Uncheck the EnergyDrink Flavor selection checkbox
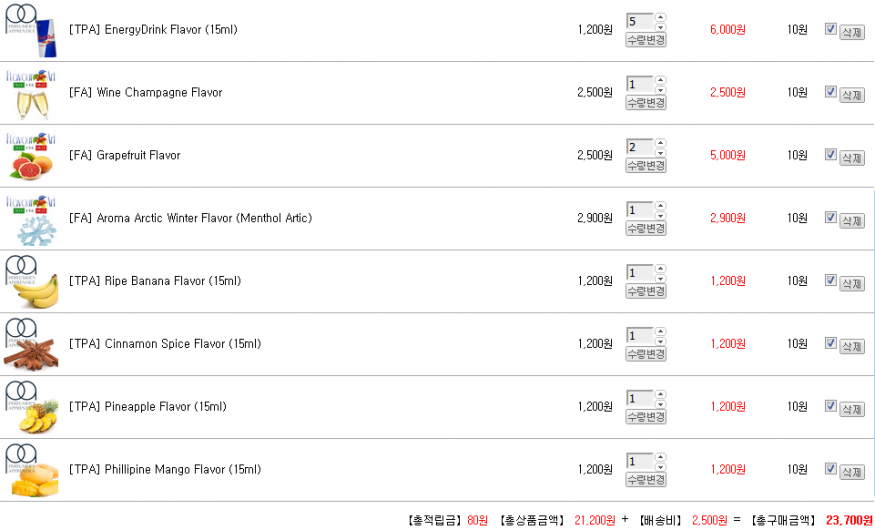875x530 pixels. 830,29
